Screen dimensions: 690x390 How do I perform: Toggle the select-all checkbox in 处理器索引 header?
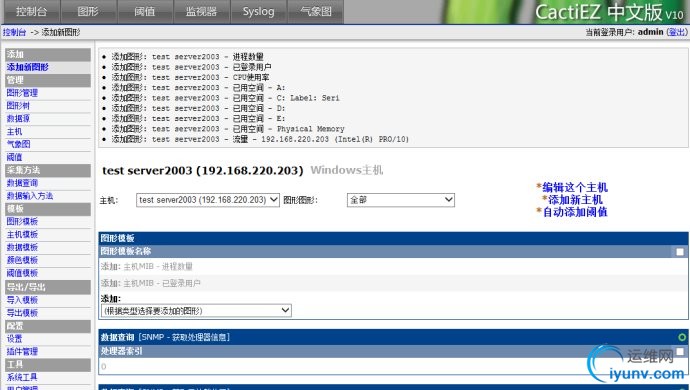(x=680, y=351)
